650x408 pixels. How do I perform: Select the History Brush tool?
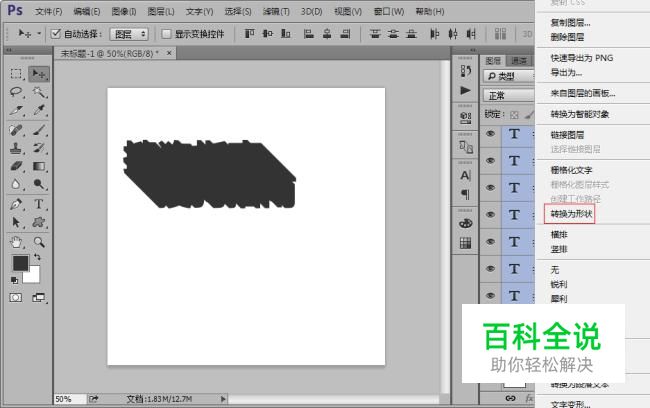pyautogui.click(x=39, y=148)
